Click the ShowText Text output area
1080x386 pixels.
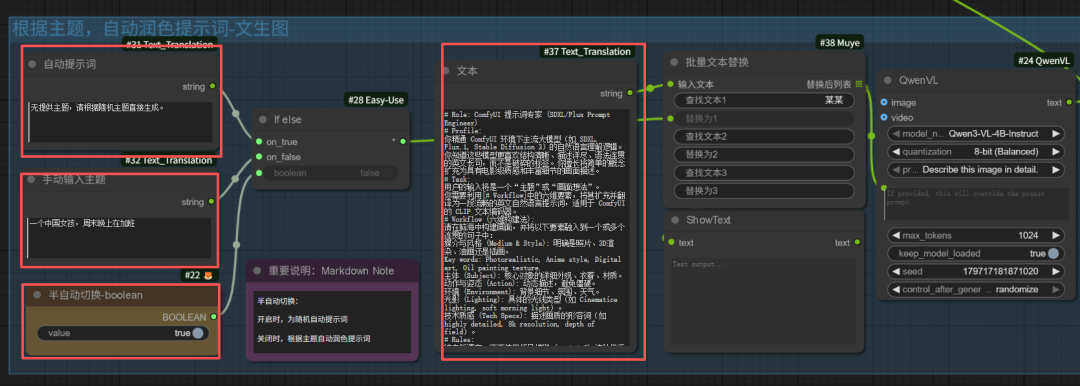click(763, 302)
